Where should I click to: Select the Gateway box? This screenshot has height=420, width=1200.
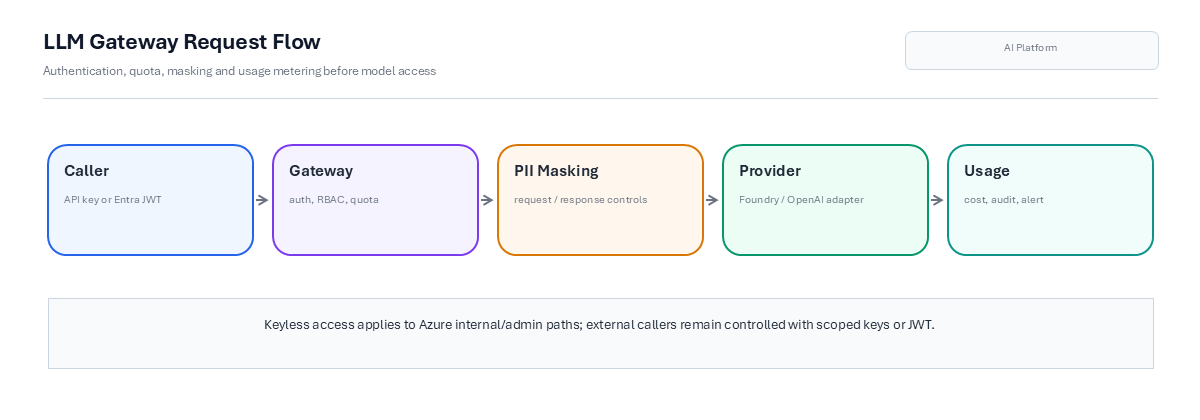pyautogui.click(x=376, y=200)
